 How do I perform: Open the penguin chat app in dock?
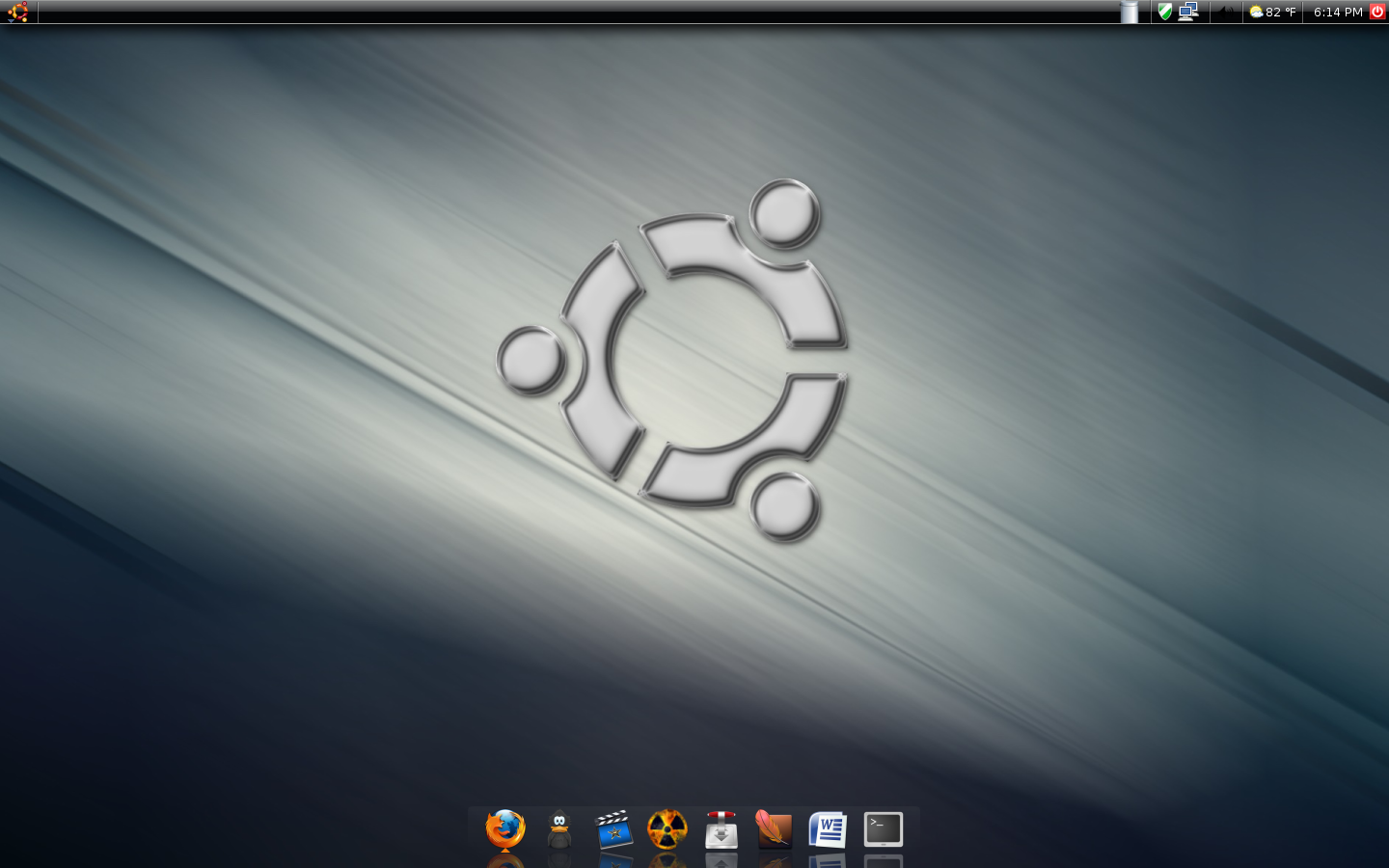click(x=559, y=829)
